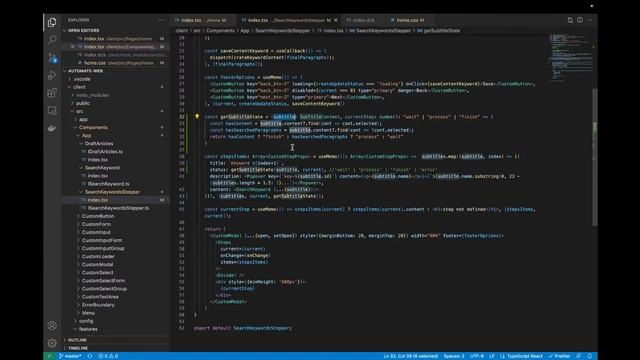Open the Extensions view
640x360 pixels.
click(52, 93)
